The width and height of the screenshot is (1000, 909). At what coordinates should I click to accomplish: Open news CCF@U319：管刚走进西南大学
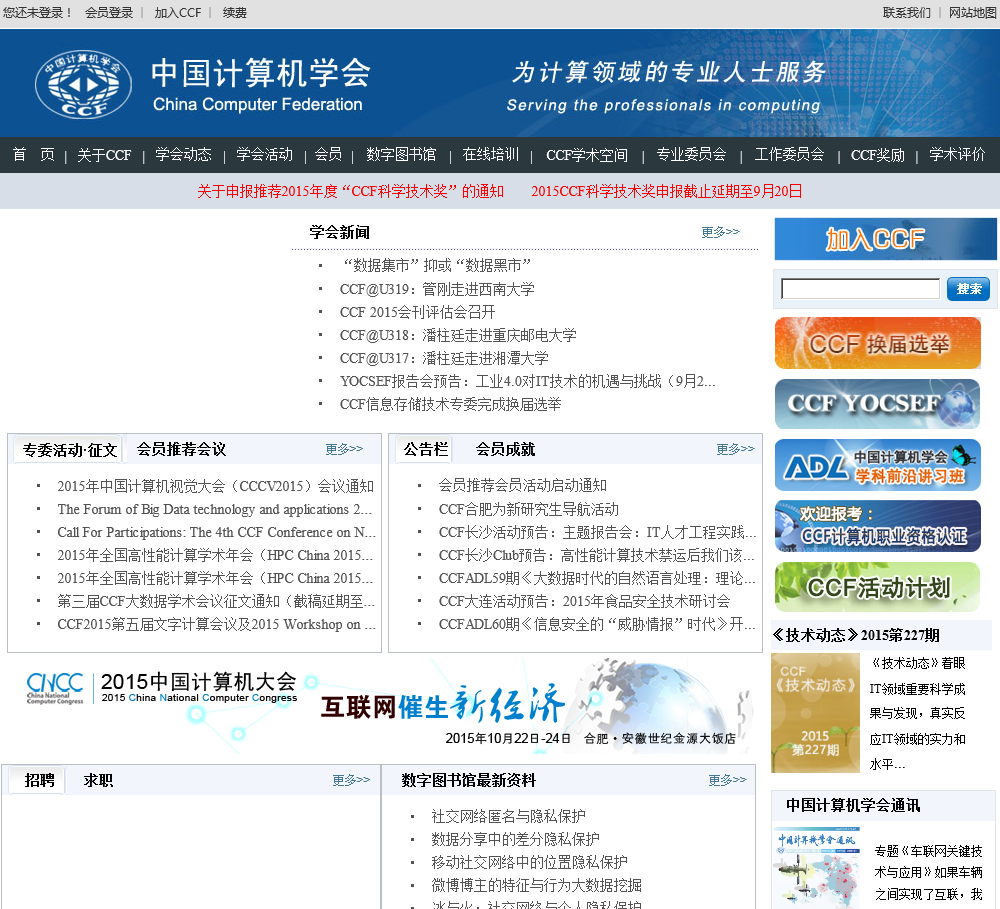[437, 289]
